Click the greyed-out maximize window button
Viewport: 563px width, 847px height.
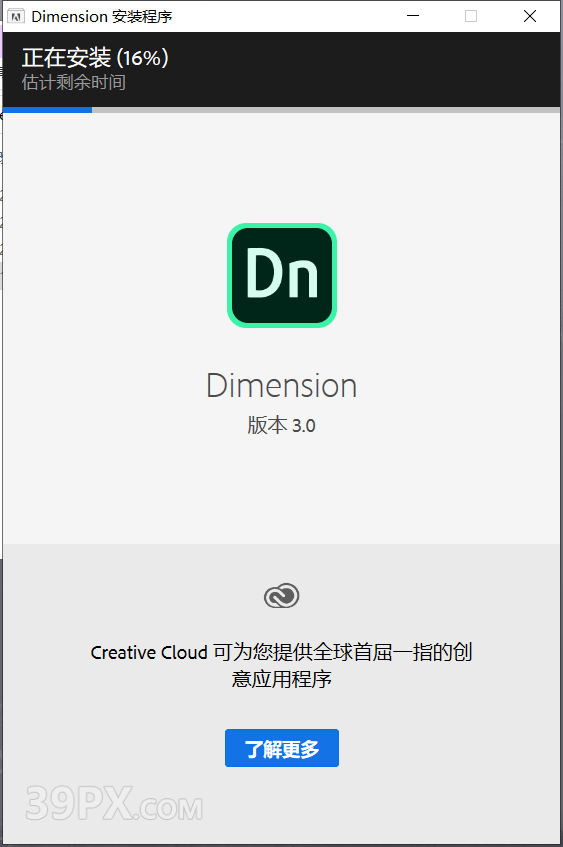click(471, 16)
